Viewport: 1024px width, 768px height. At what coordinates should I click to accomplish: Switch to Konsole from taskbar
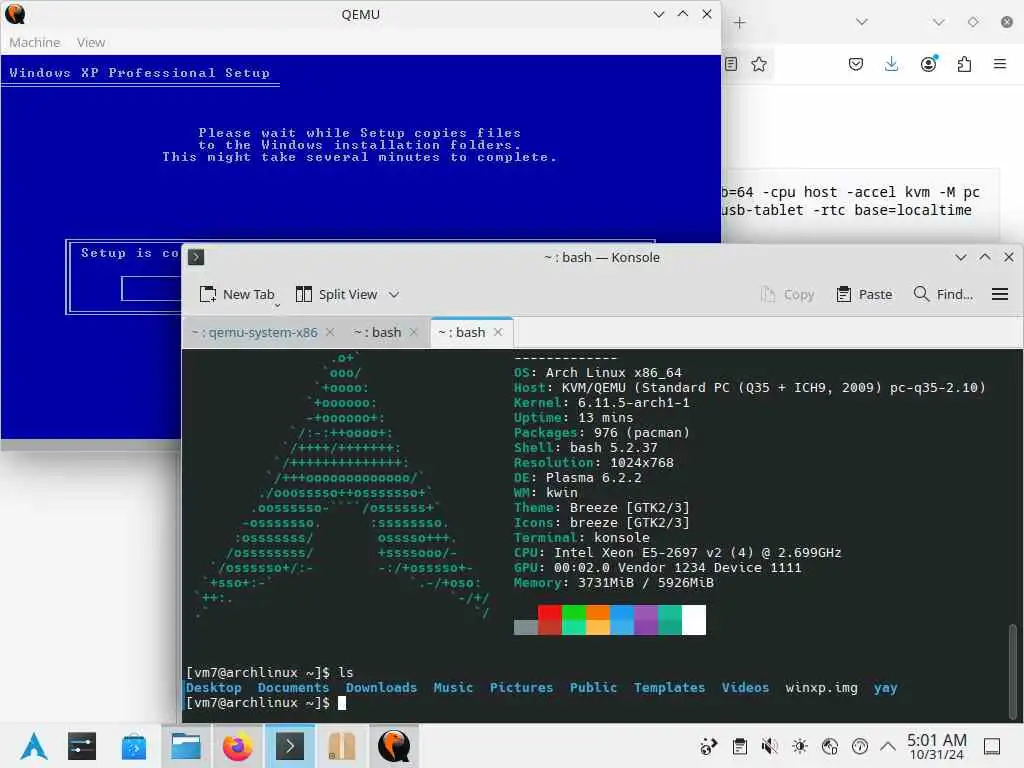click(x=289, y=746)
